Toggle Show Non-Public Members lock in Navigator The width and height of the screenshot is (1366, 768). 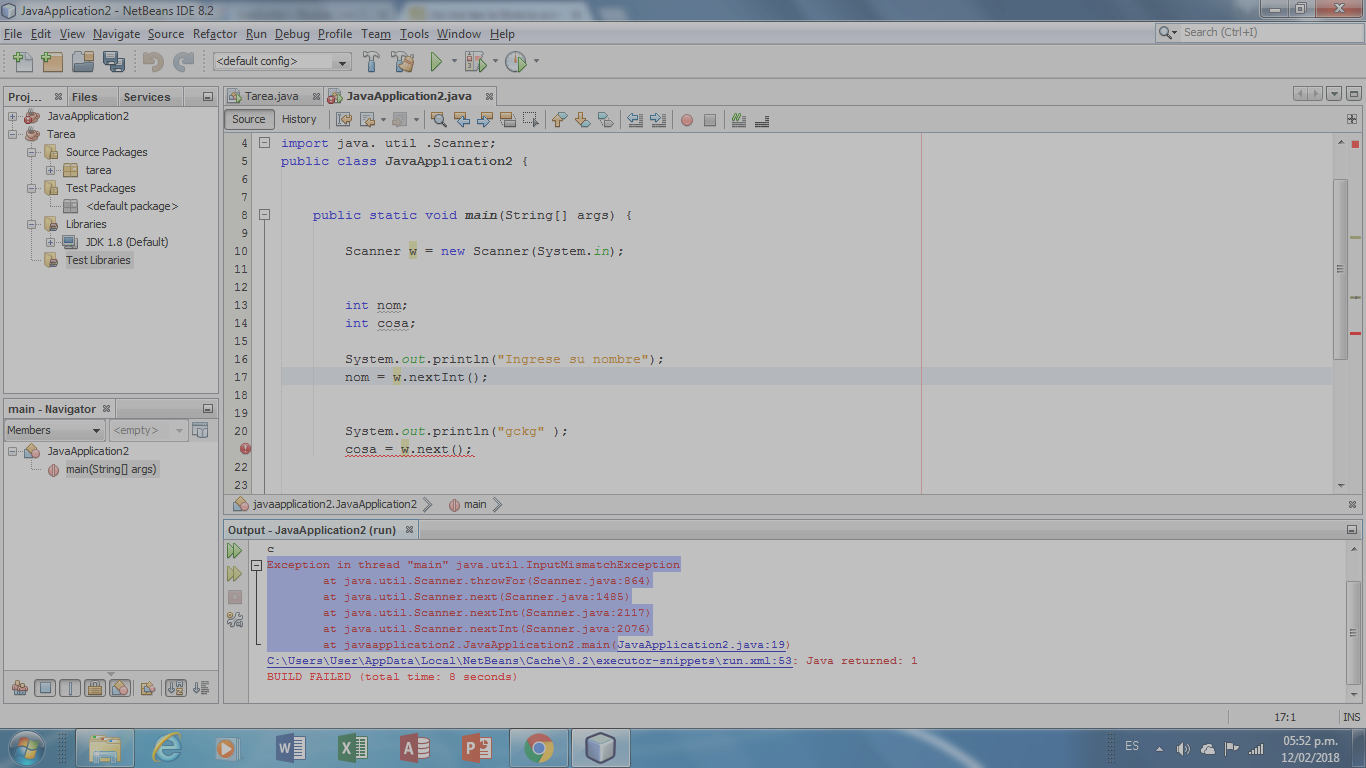coord(95,688)
